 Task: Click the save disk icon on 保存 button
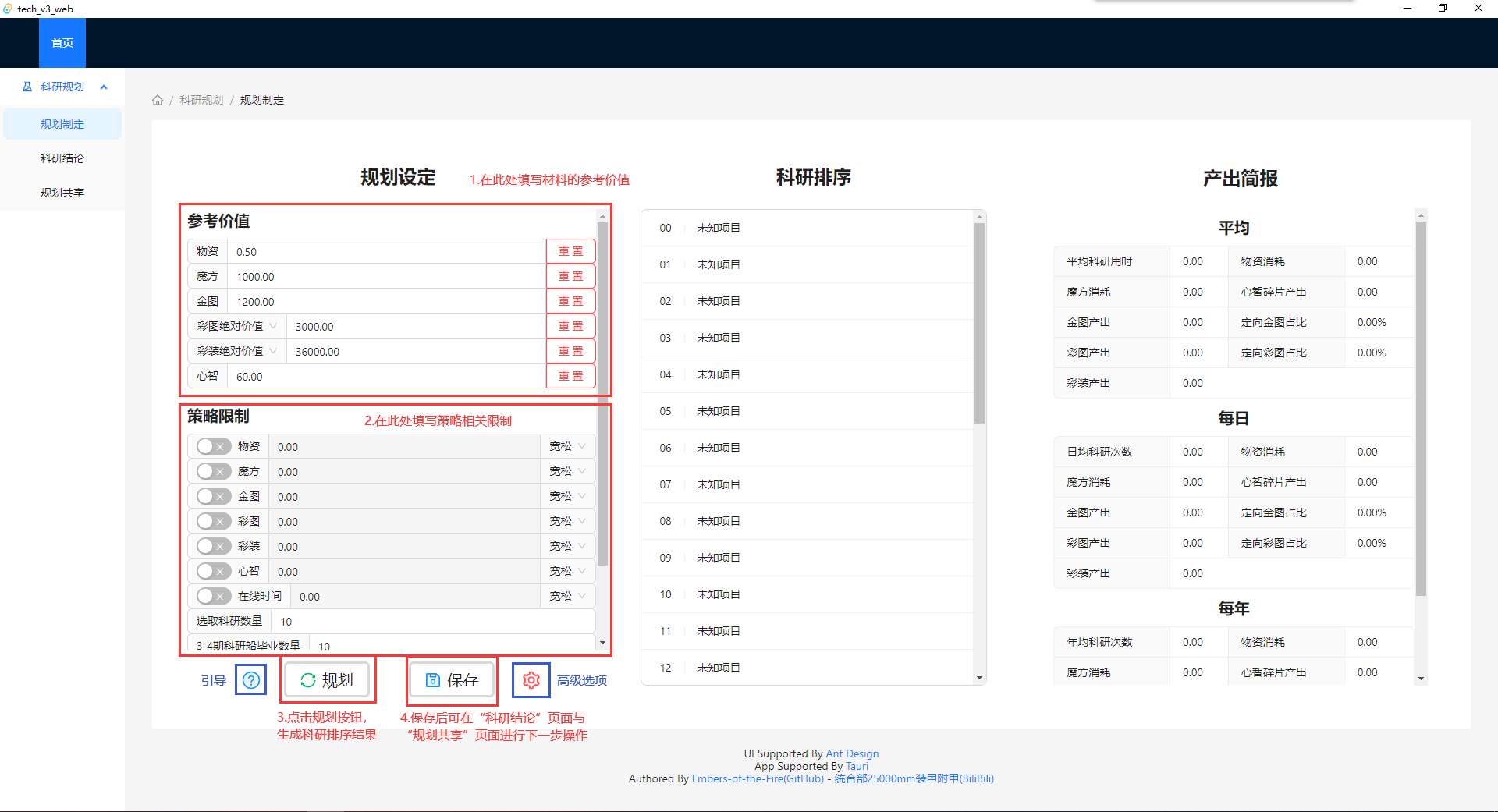tap(433, 680)
